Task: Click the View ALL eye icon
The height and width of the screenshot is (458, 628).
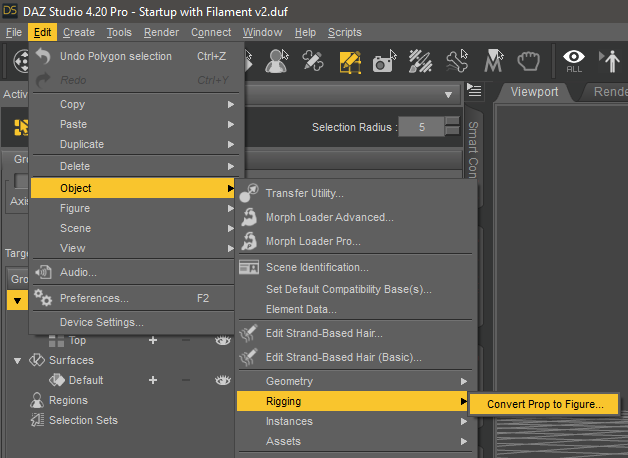Action: [574, 61]
